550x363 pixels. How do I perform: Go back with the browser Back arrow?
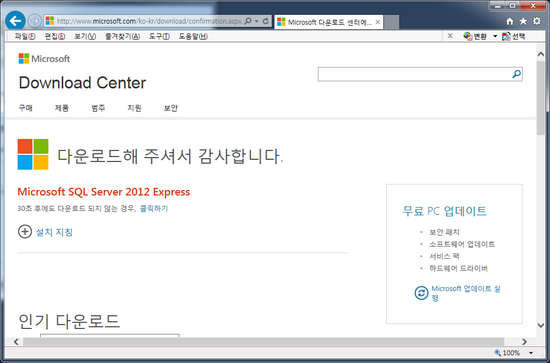point(15,21)
